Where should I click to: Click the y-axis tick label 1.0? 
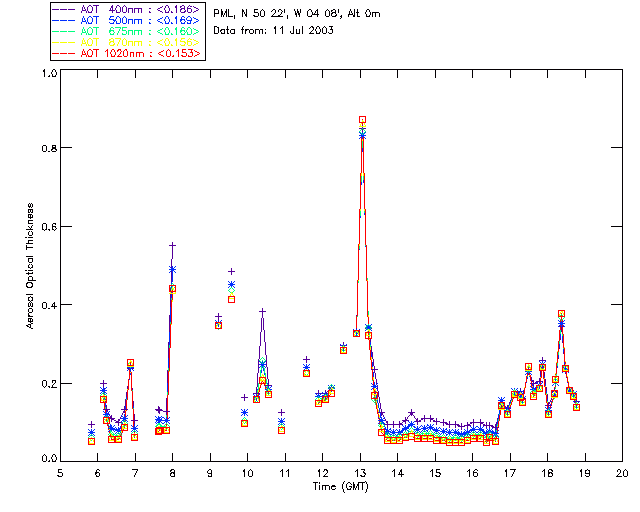pyautogui.click(x=49, y=73)
